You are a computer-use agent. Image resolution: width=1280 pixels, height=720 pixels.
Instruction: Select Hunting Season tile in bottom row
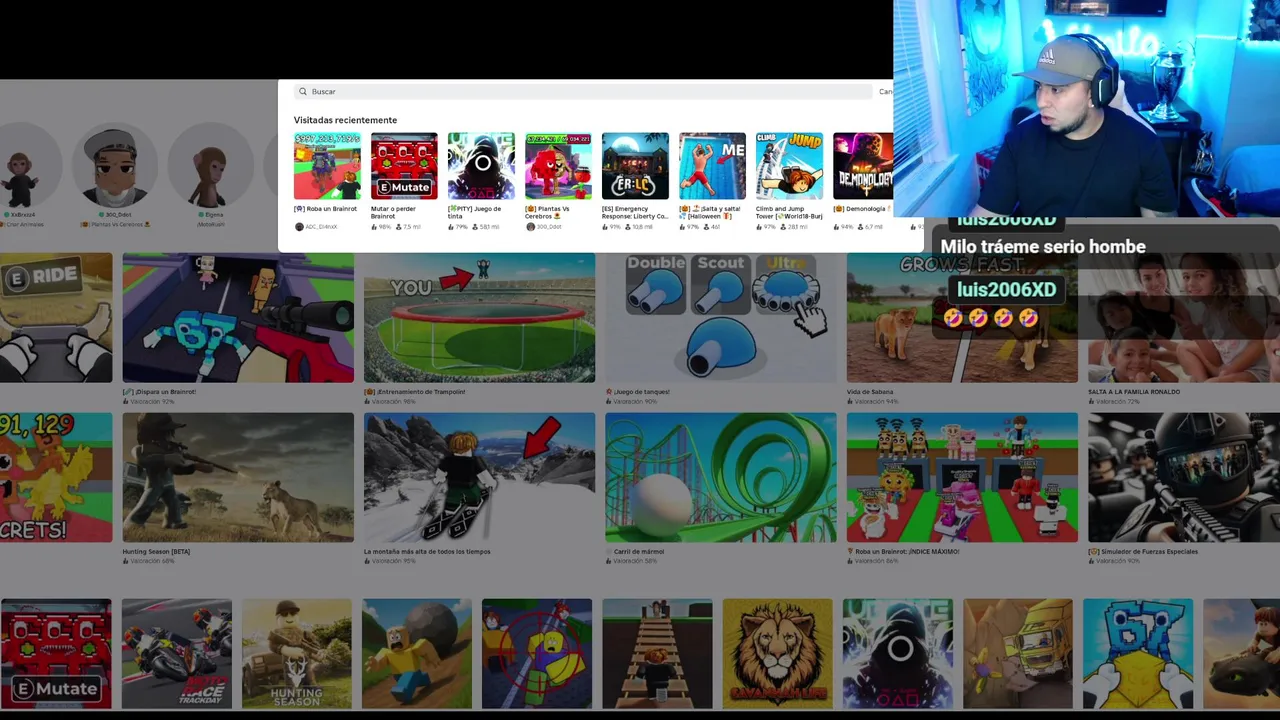click(x=296, y=653)
